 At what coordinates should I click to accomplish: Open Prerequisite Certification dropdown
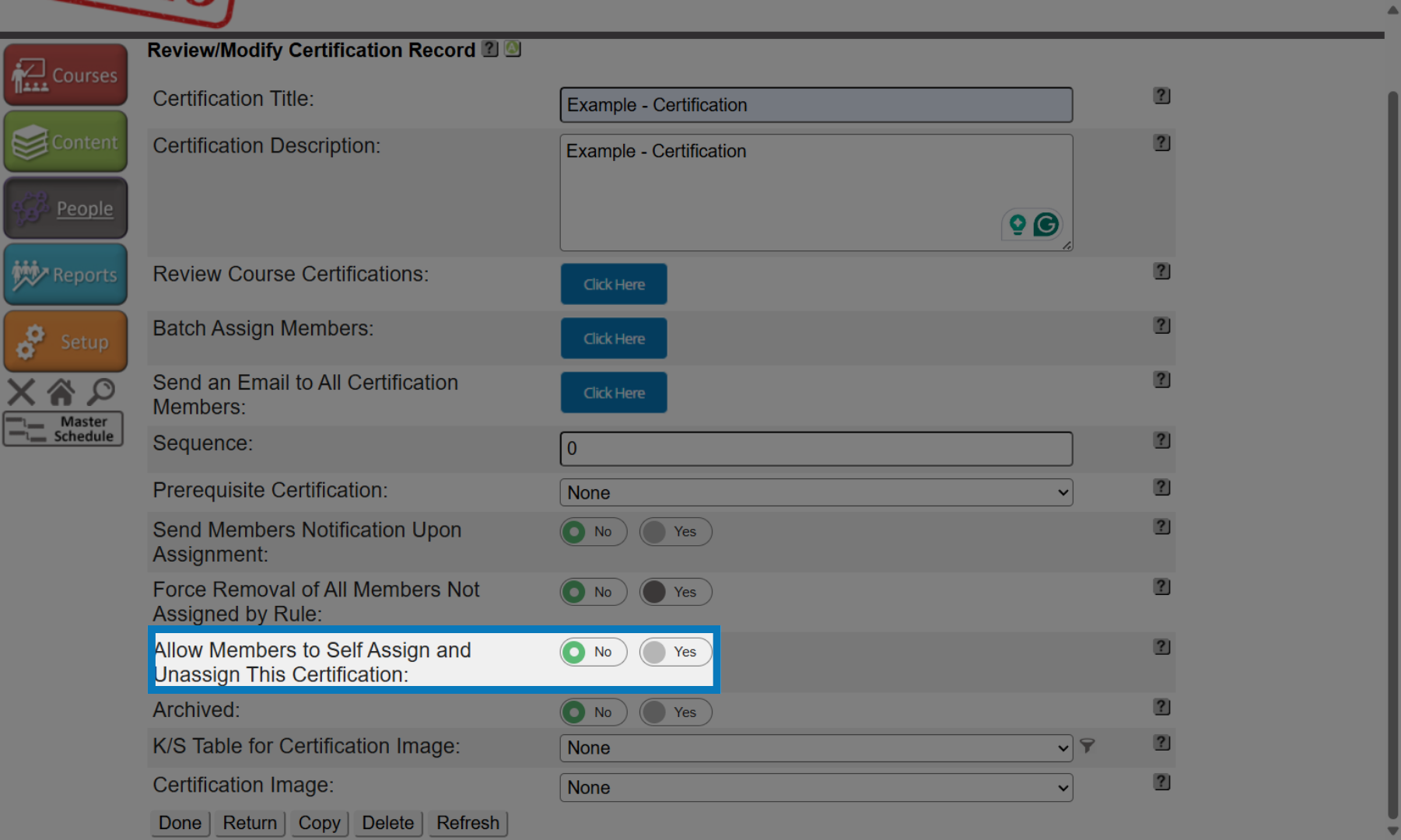point(816,492)
